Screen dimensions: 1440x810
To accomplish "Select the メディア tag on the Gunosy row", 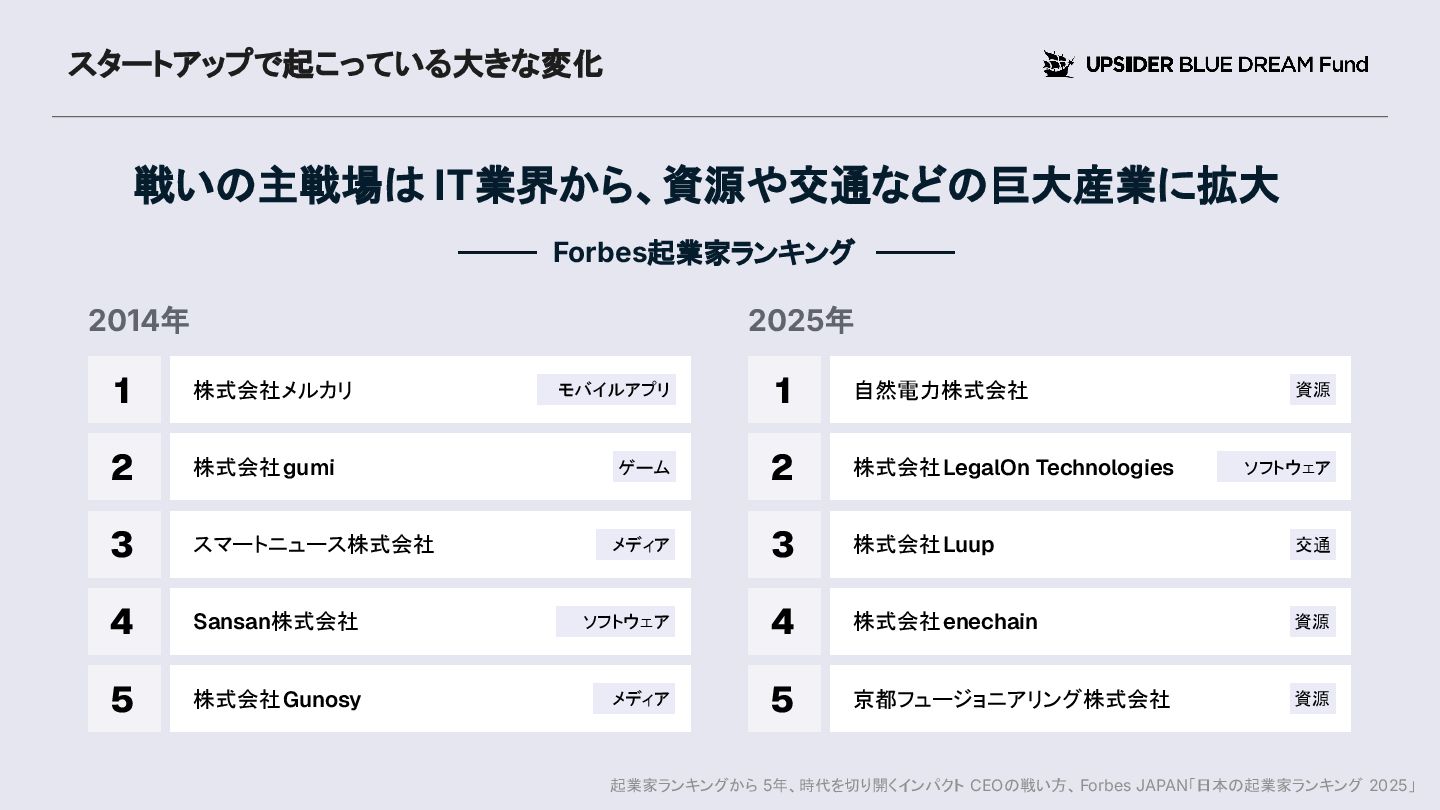I will 635,699.
